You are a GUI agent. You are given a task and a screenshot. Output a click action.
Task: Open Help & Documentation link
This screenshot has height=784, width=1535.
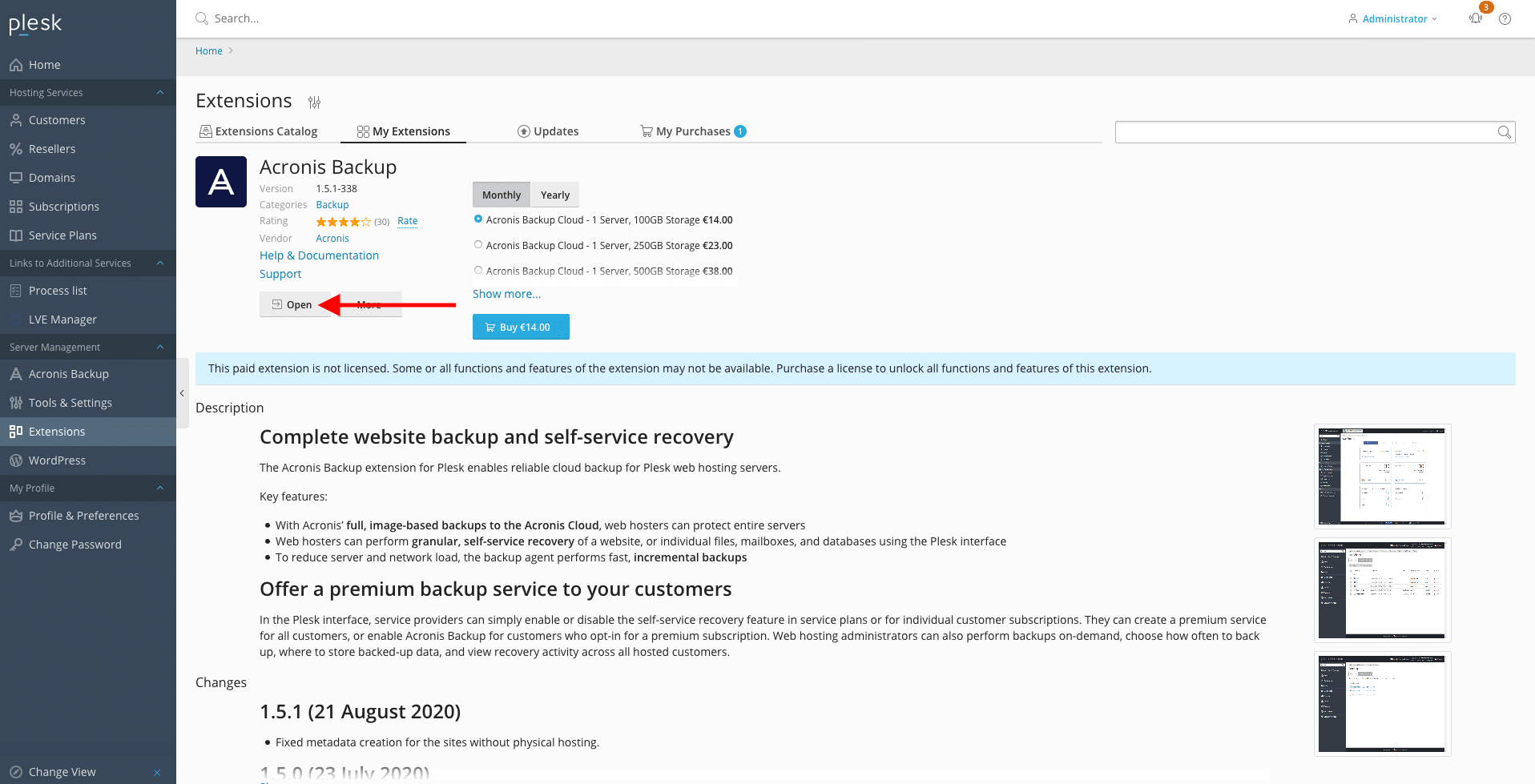click(x=319, y=255)
